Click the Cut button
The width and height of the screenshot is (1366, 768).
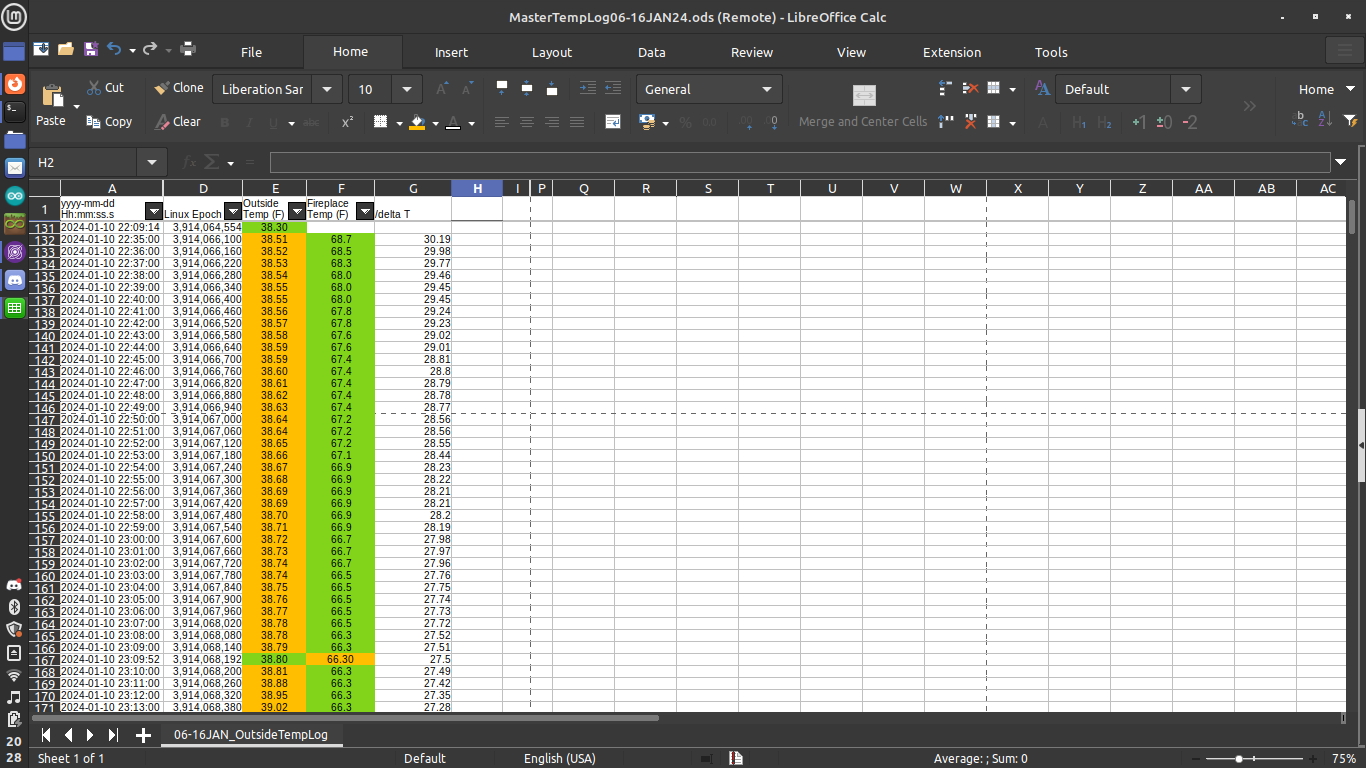tap(105, 88)
